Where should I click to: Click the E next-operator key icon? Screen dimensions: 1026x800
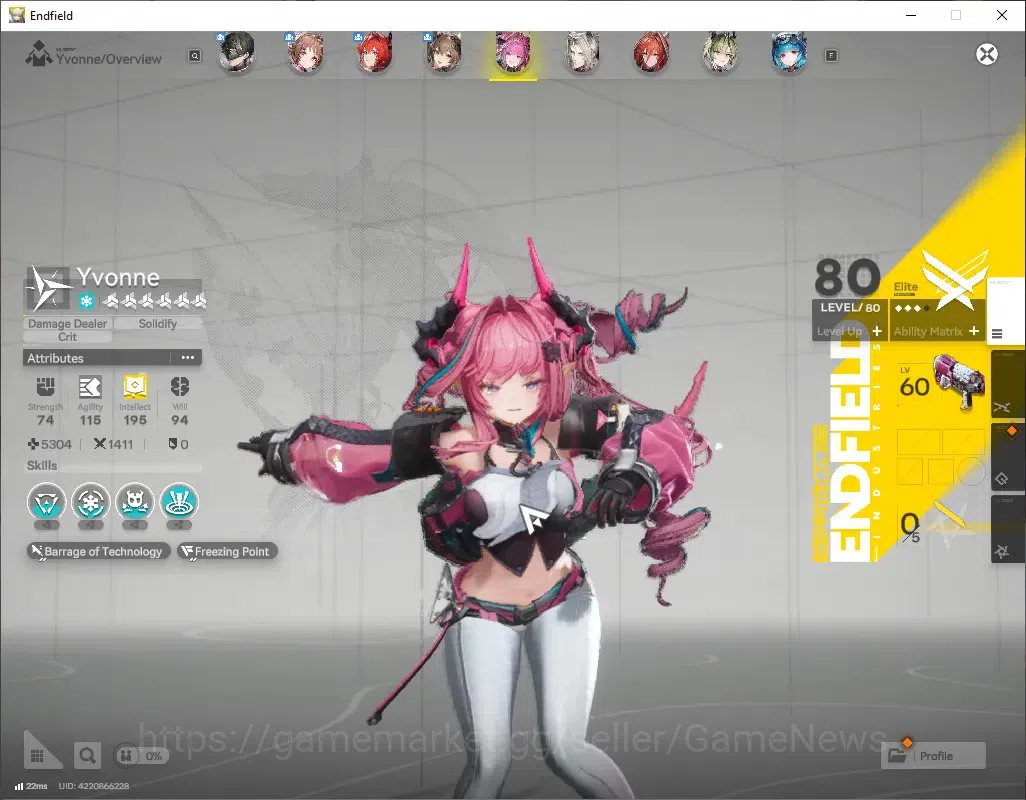[x=831, y=56]
